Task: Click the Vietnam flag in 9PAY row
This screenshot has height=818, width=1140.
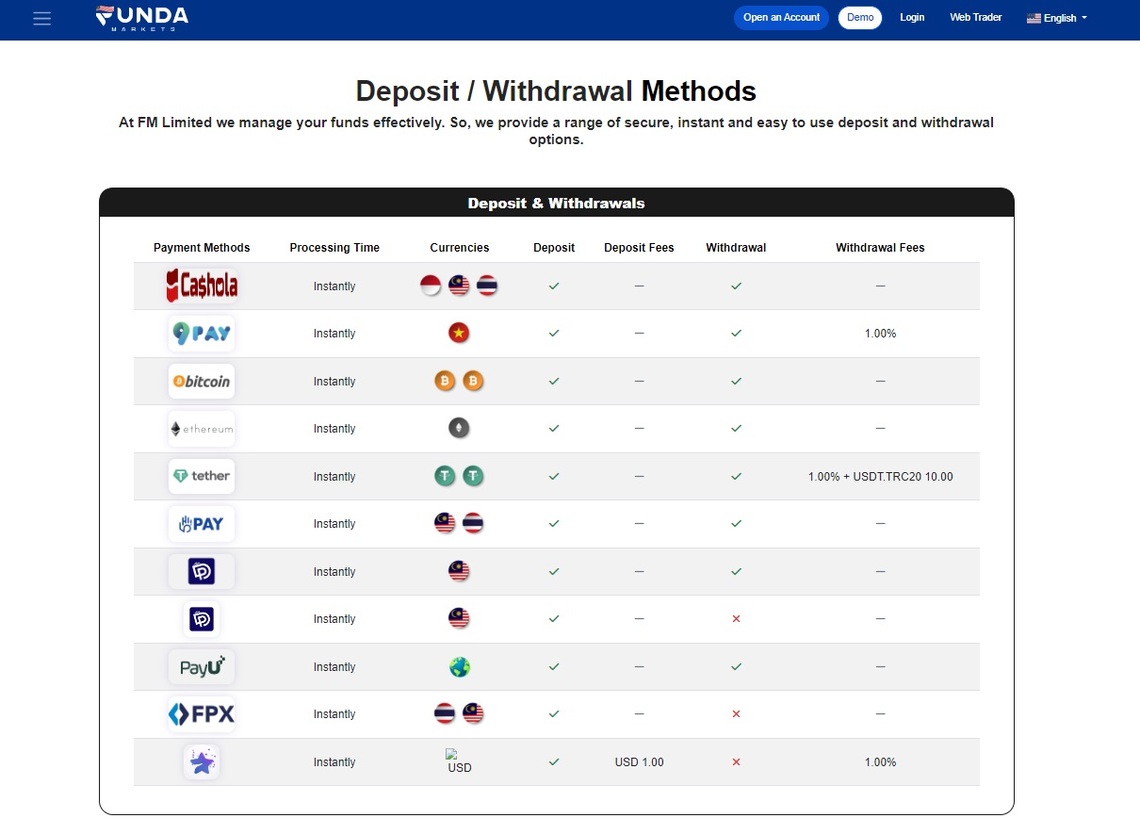Action: pyautogui.click(x=459, y=333)
